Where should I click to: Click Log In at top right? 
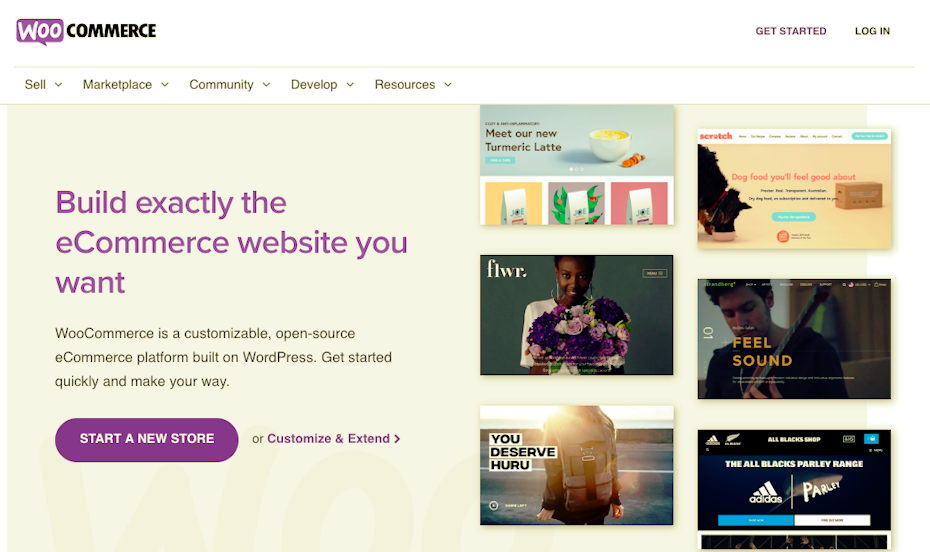[872, 31]
